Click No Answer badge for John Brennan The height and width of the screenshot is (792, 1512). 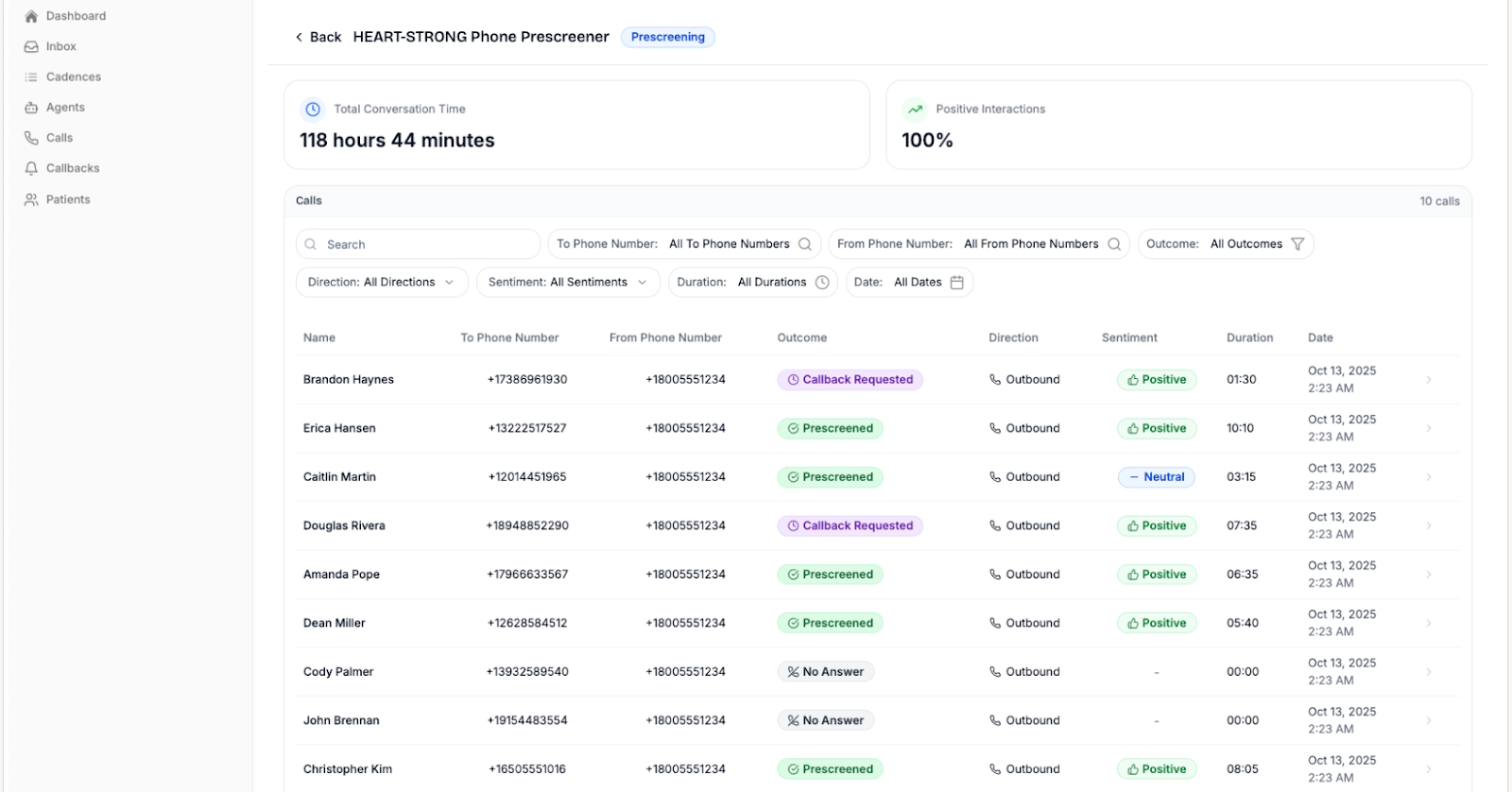point(825,720)
